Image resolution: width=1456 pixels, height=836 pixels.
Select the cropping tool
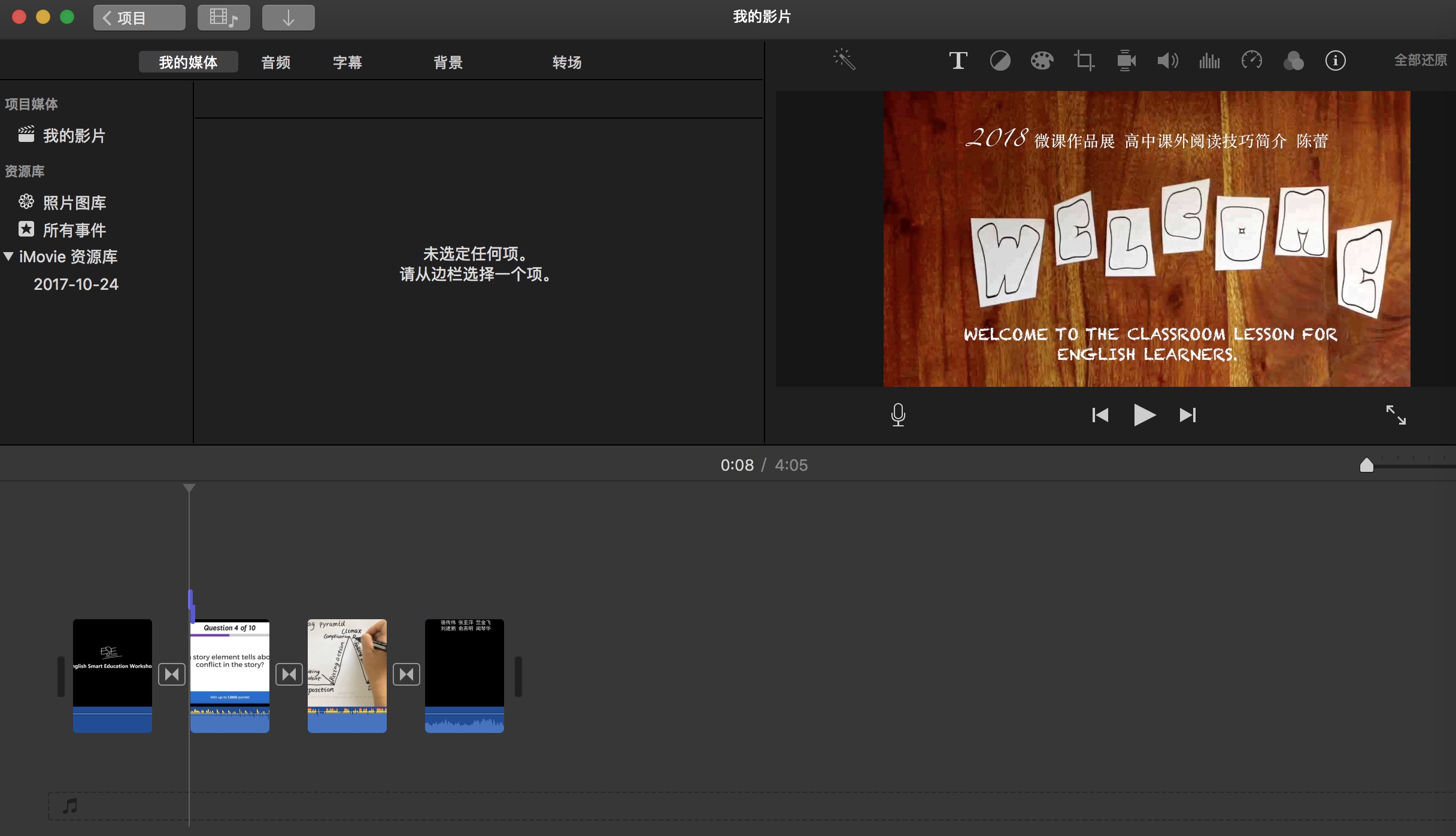(x=1084, y=60)
